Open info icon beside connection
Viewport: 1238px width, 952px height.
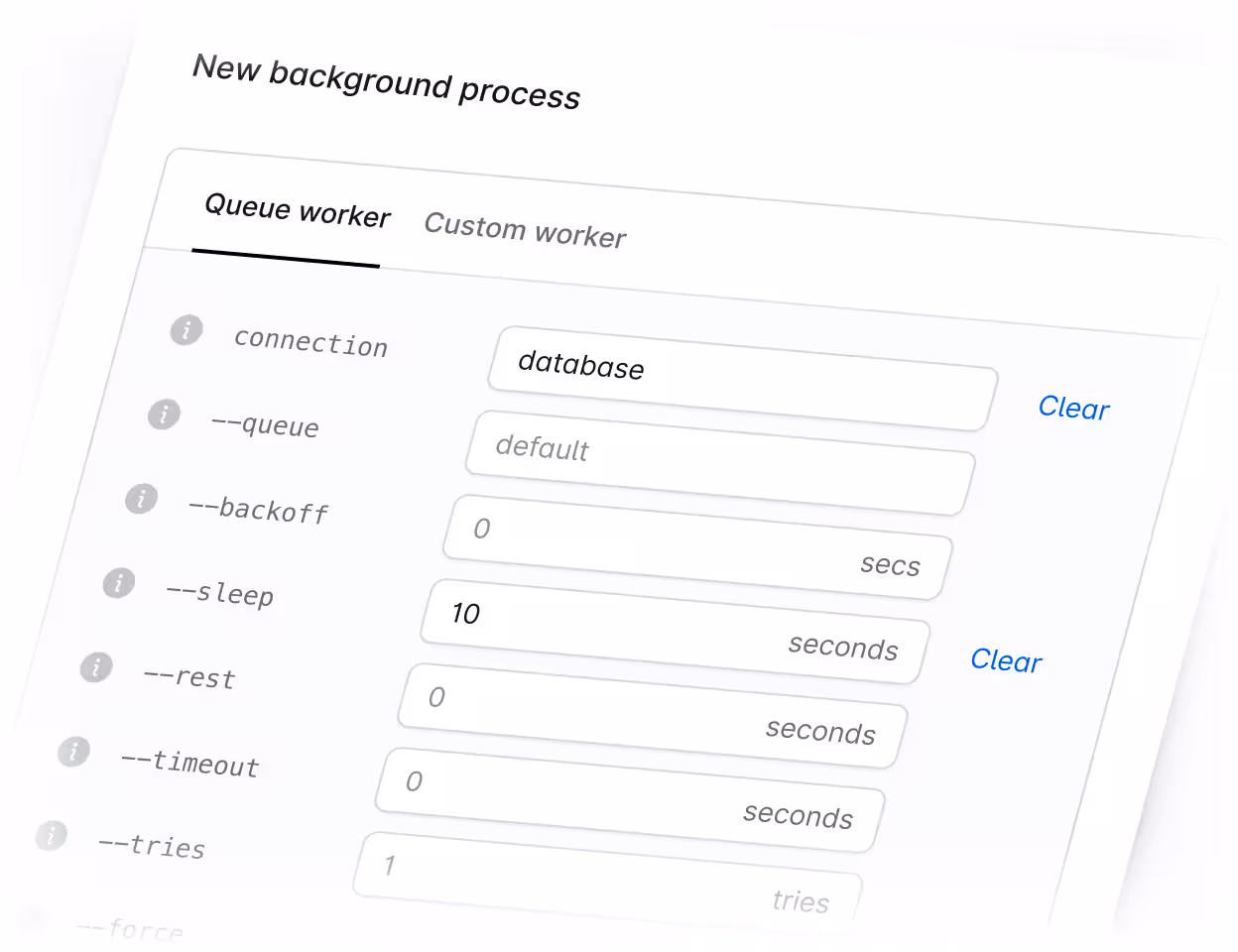click(186, 329)
